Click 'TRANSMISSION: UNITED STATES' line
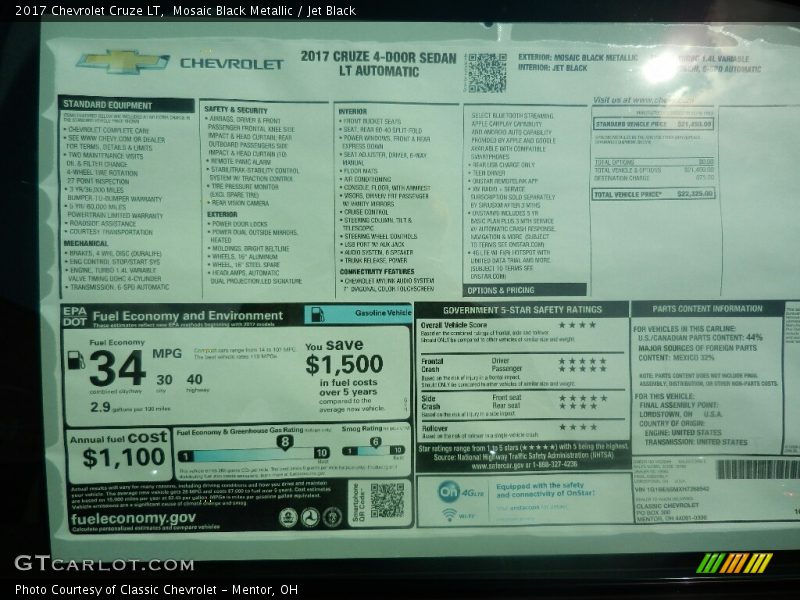Viewport: 800px width, 600px height. [695, 442]
